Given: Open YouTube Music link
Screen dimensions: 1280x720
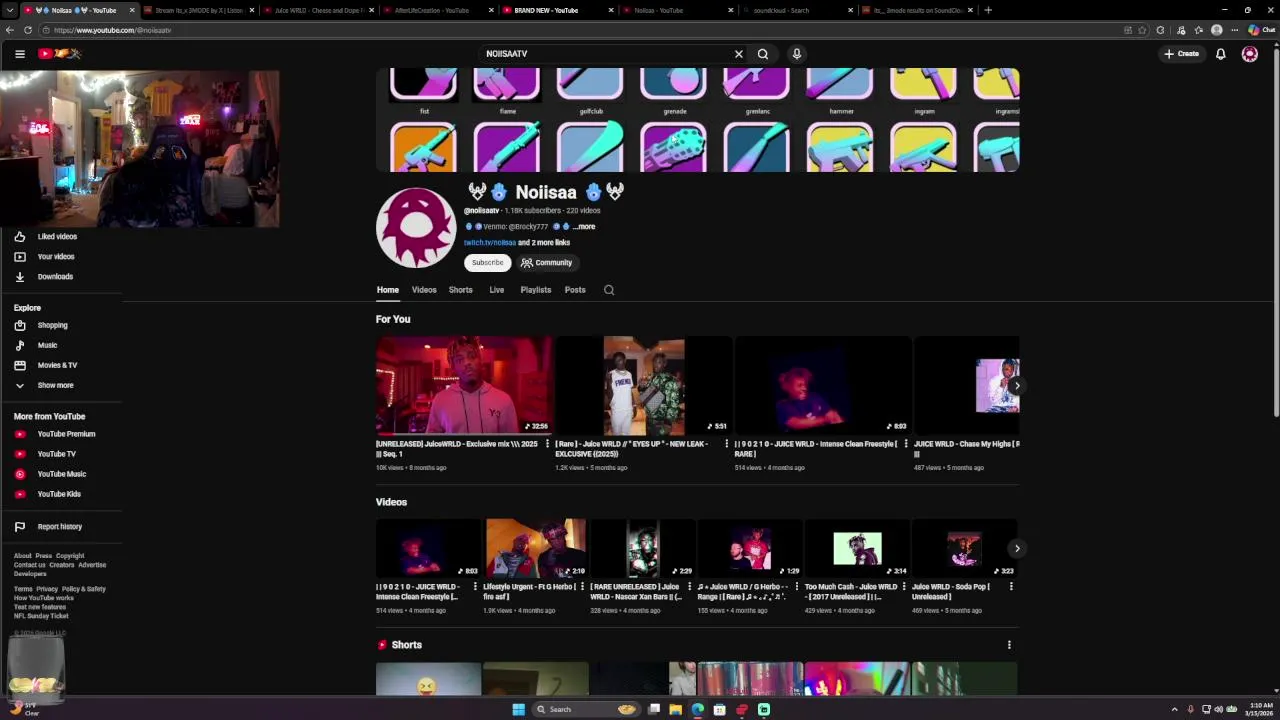Looking at the screenshot, I should point(61,474).
